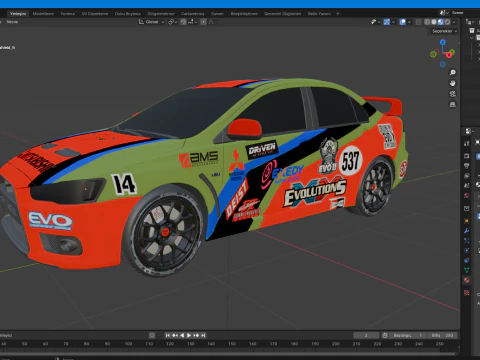
Task: Open the Texture properties checker tab
Action: pos(467,293)
